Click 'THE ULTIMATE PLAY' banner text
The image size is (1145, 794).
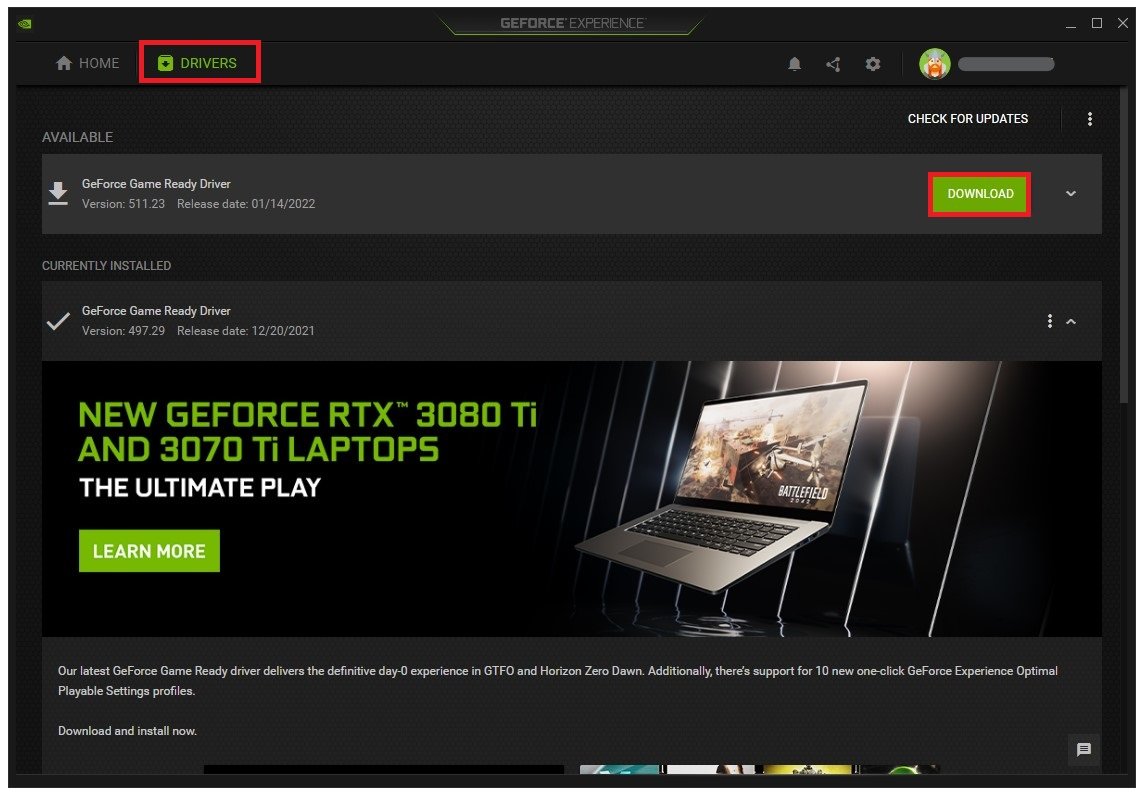click(x=200, y=487)
